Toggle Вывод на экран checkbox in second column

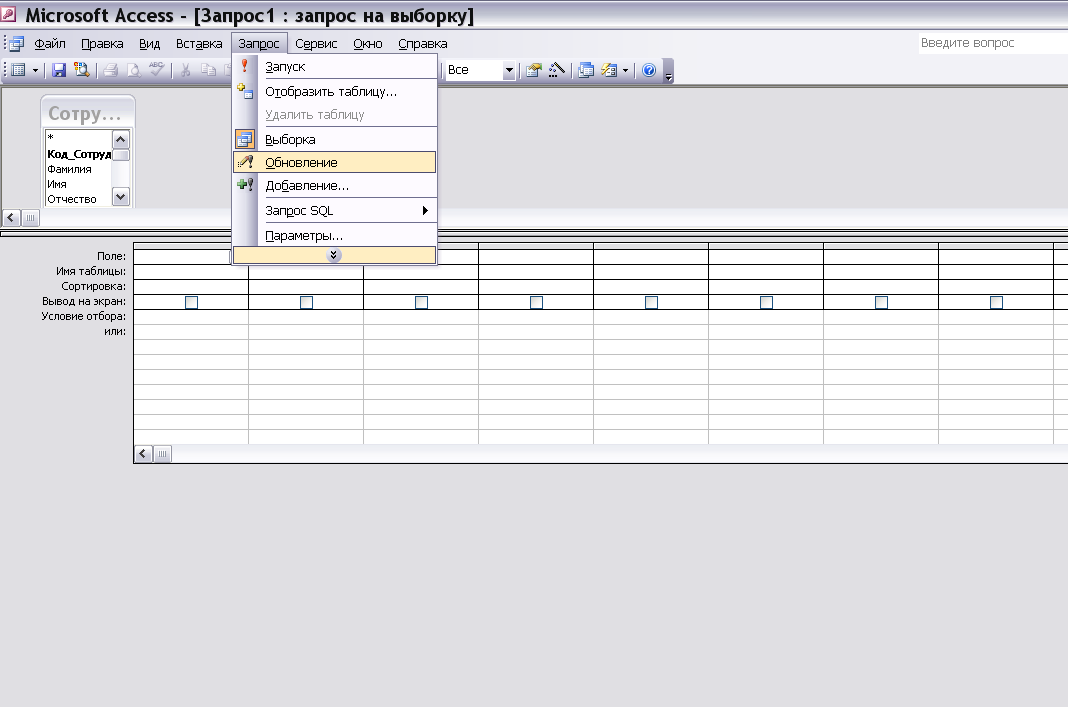tap(307, 302)
